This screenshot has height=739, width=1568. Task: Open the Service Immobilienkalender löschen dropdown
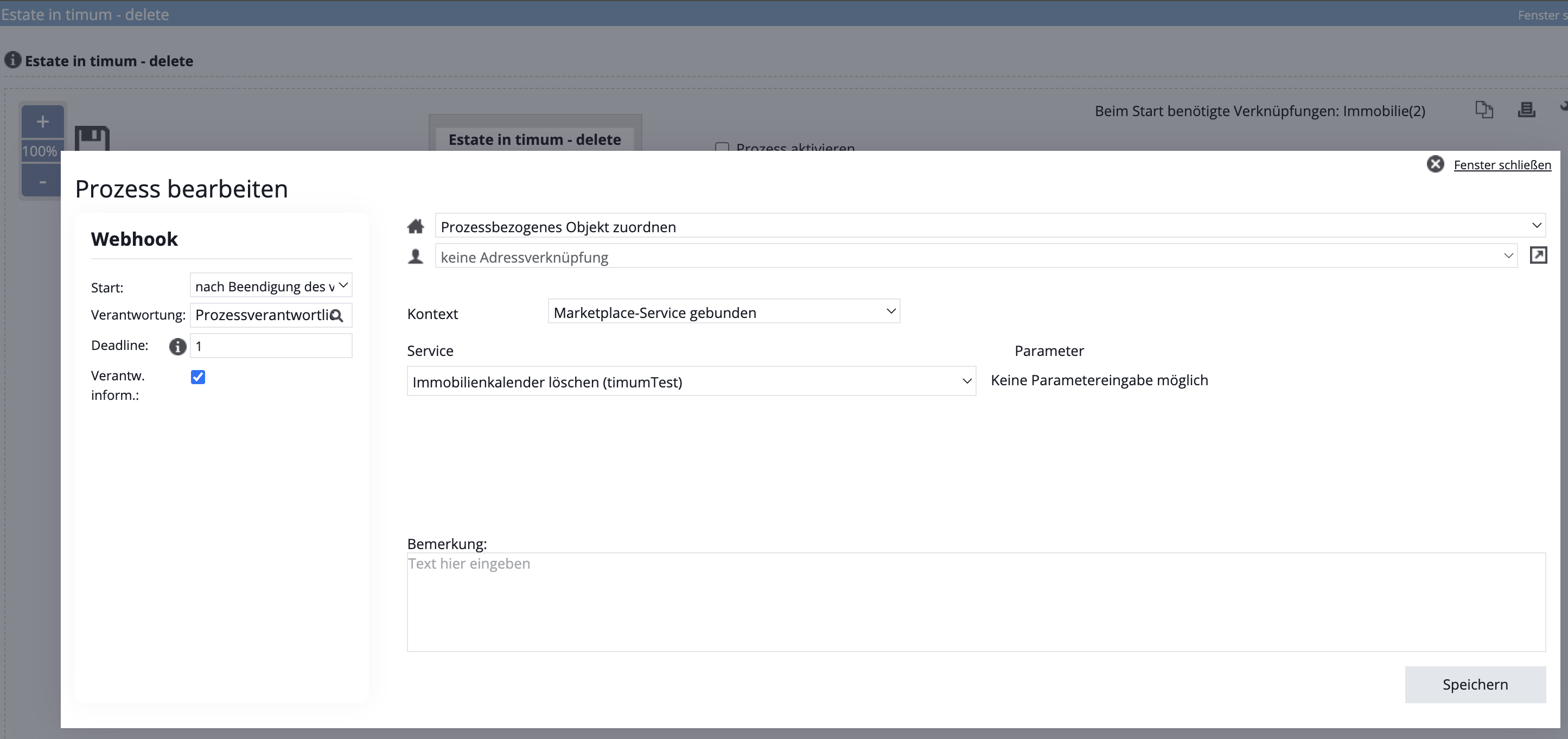click(691, 381)
